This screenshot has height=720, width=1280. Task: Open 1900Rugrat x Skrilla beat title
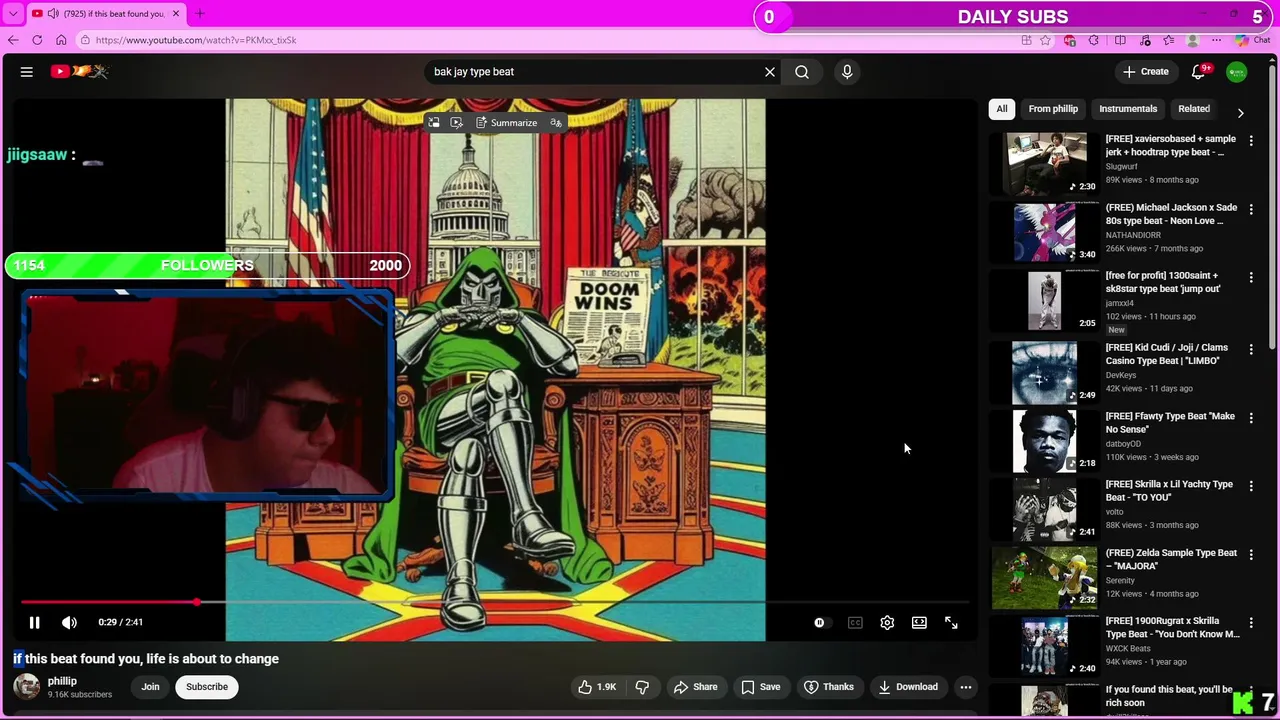(1172, 627)
